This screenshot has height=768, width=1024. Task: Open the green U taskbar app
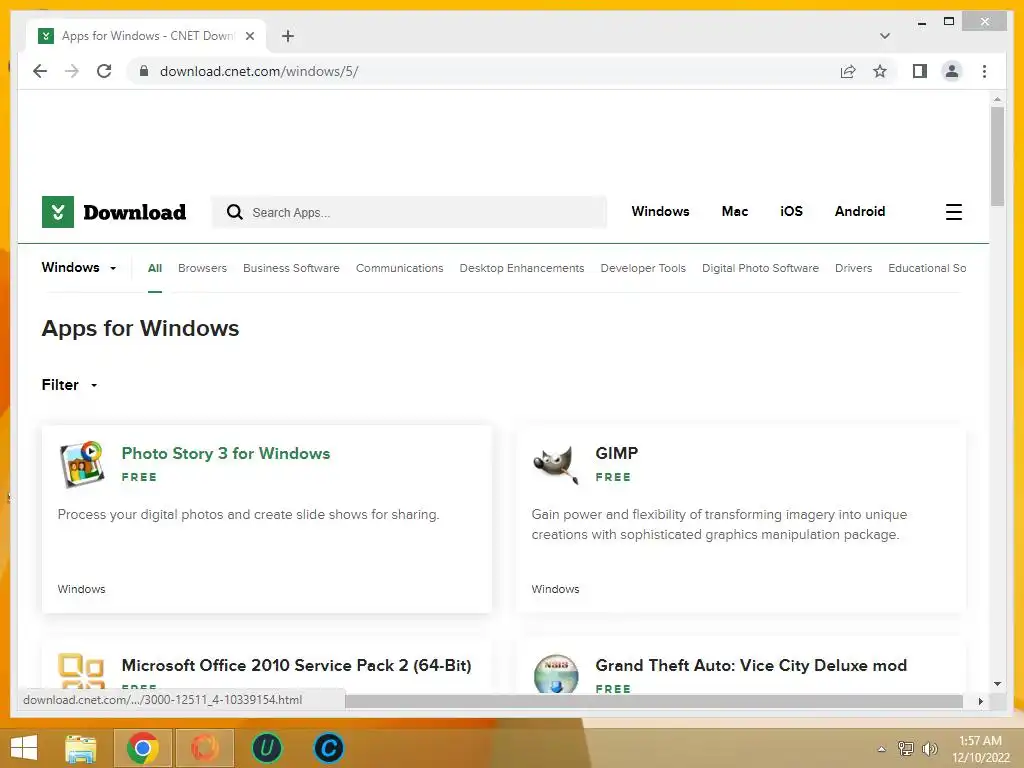click(266, 748)
